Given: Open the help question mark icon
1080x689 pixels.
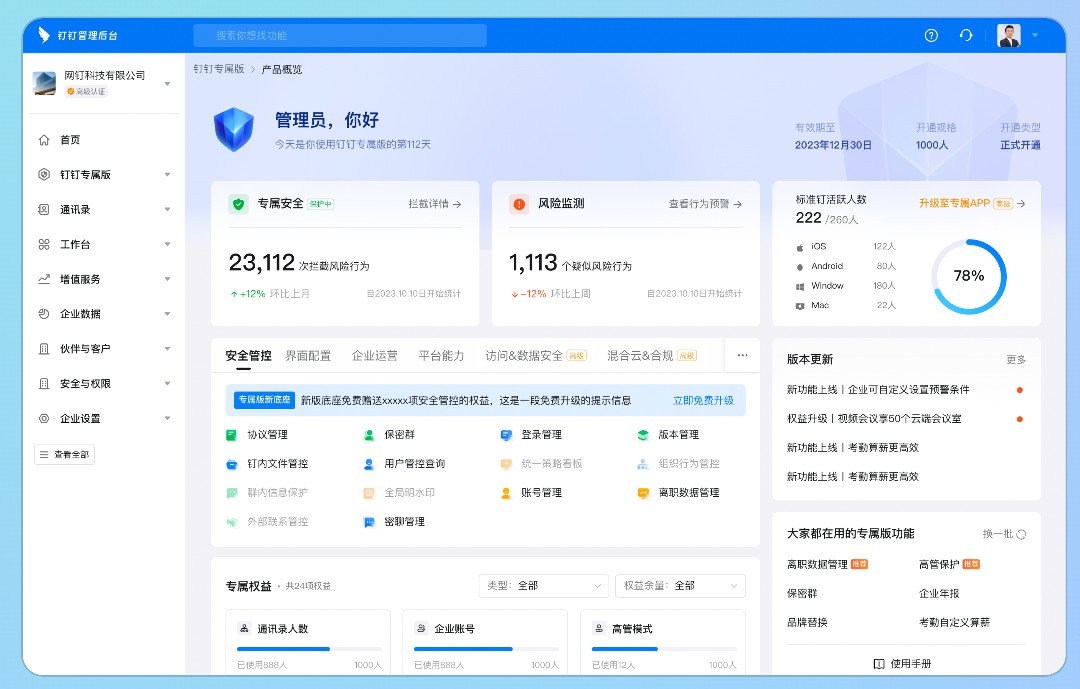Looking at the screenshot, I should tap(931, 35).
